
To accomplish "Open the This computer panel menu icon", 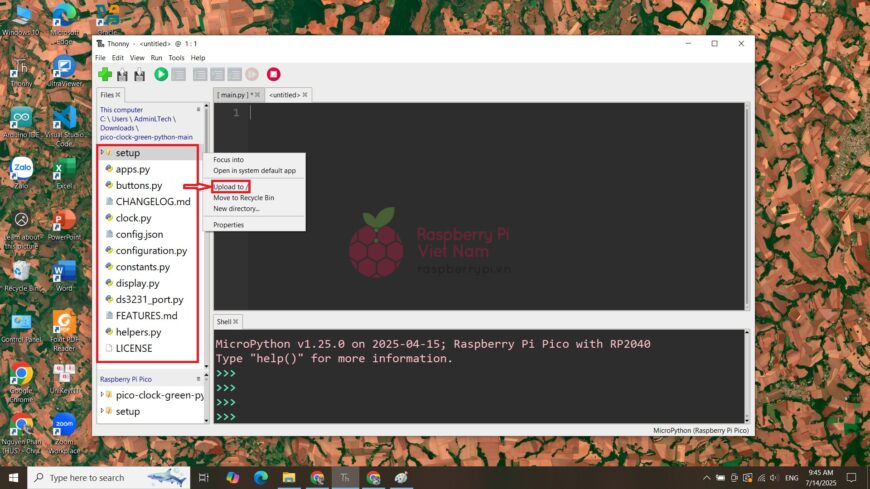I will click(198, 109).
